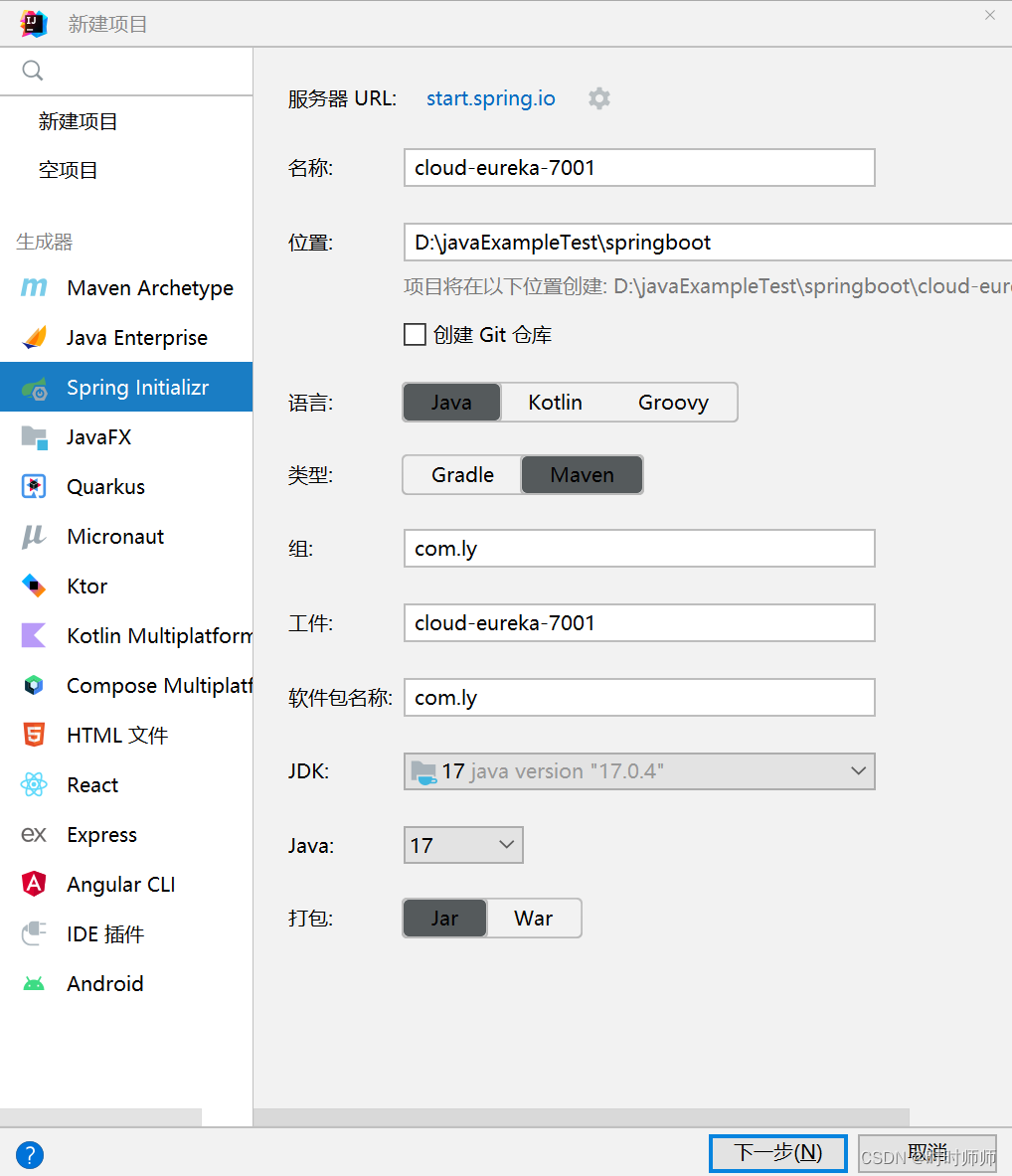The image size is (1012, 1176).
Task: Open the JDK 17 dropdown
Action: pos(639,771)
